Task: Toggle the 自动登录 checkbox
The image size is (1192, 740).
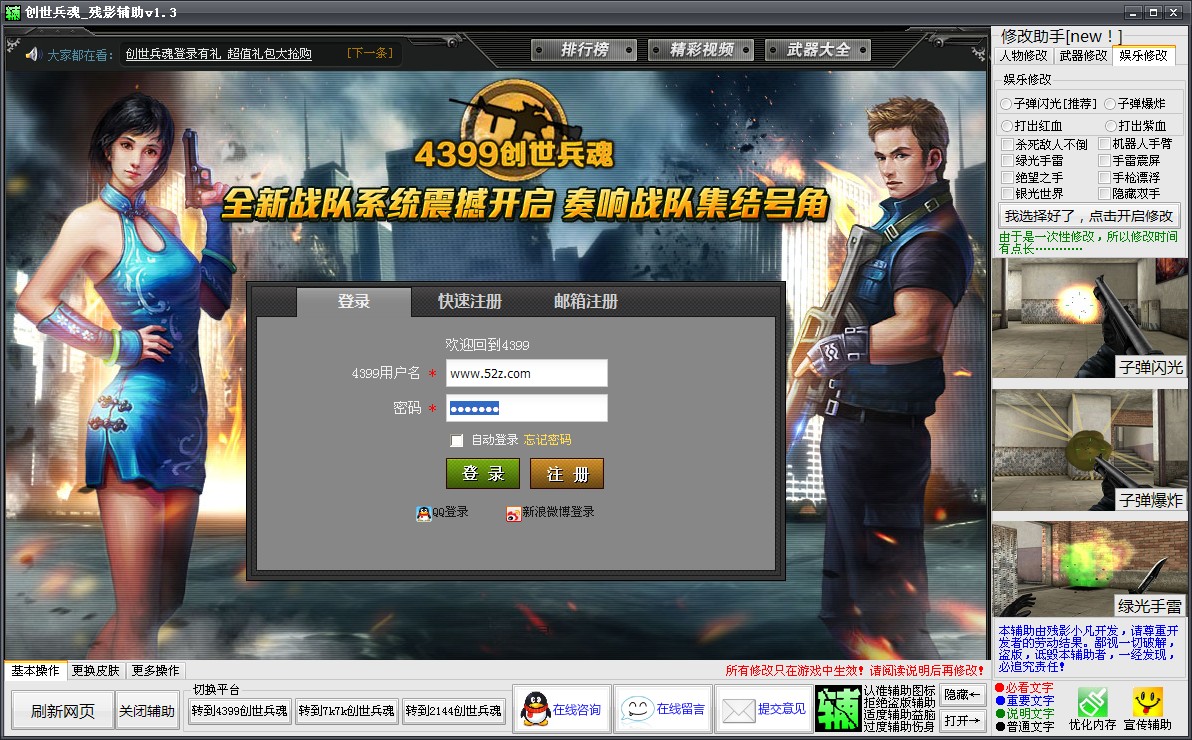Action: (x=457, y=440)
